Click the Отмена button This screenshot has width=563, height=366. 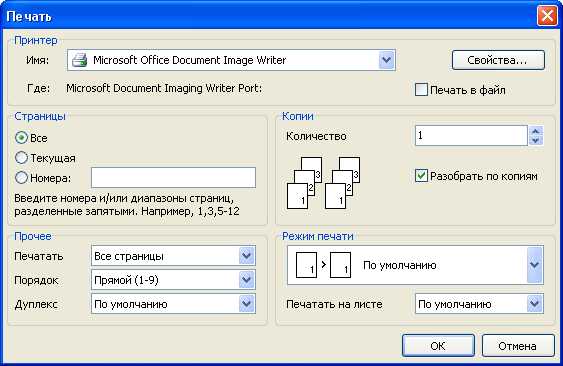point(518,346)
